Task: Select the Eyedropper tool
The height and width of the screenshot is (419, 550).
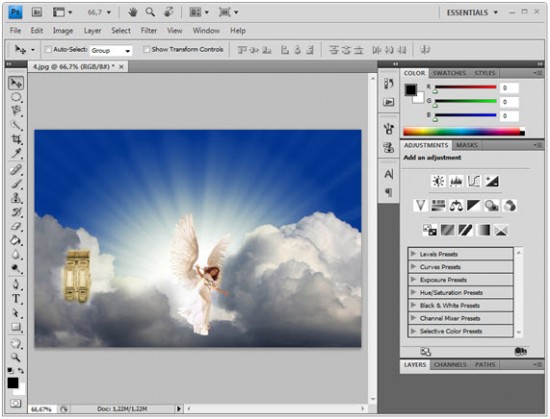Action: 16,153
